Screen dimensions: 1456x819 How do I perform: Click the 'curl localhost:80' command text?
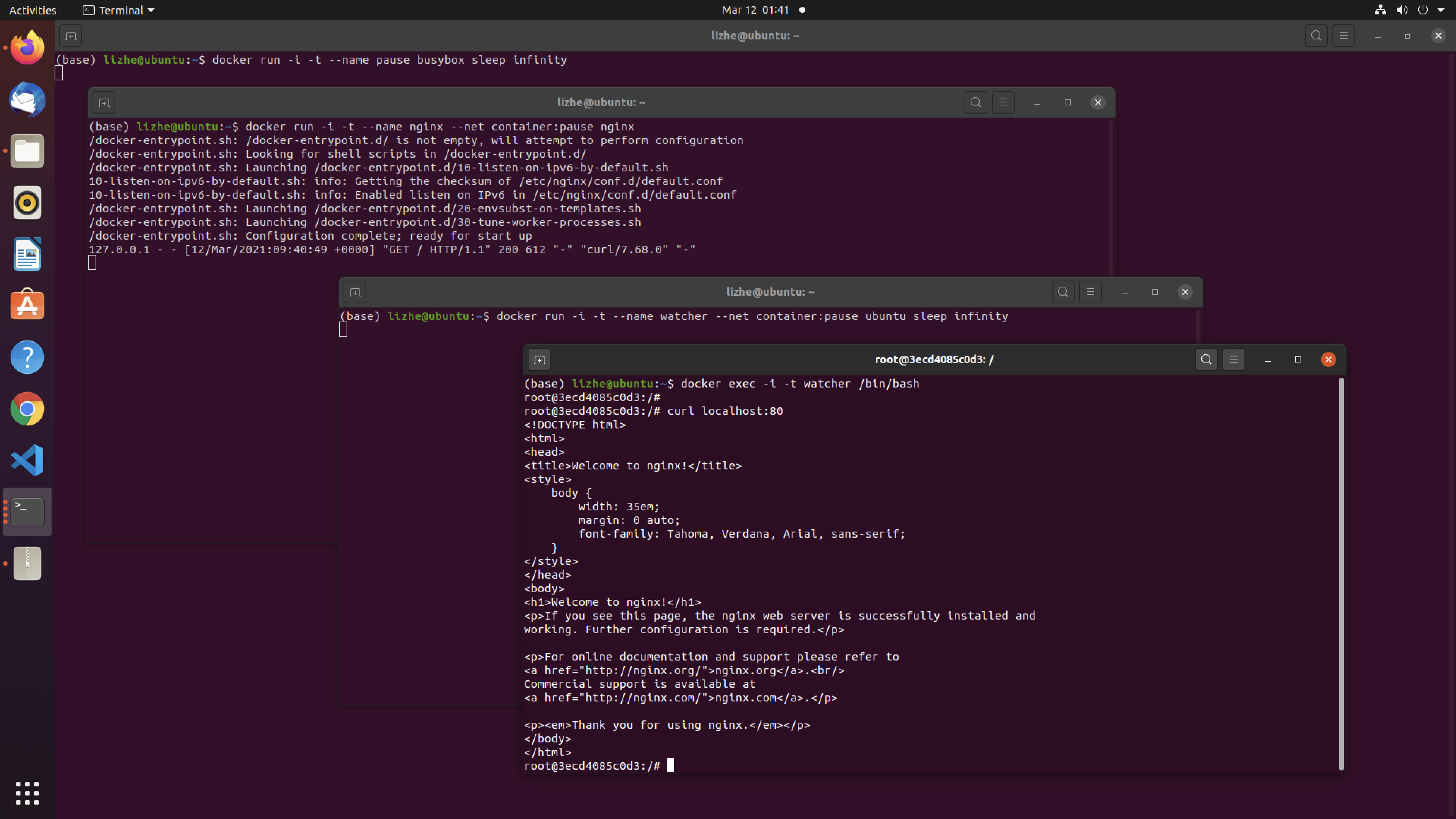point(725,411)
